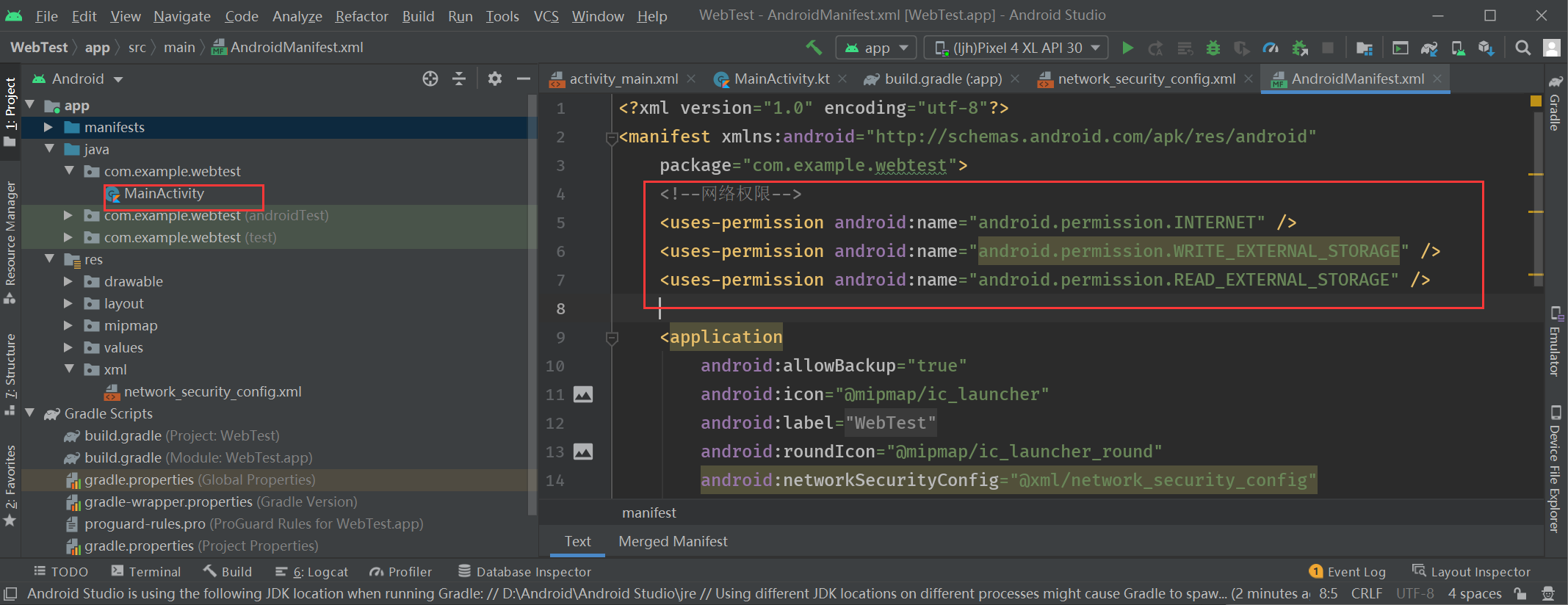The image size is (1568, 605).
Task: Open the Event Log button
Action: 1348,572
